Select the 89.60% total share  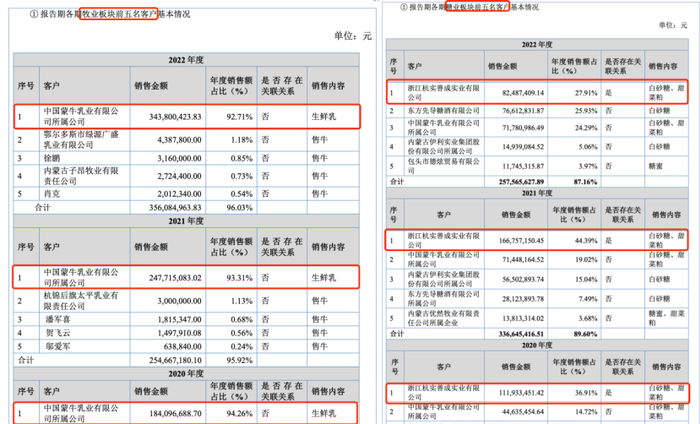586,334
